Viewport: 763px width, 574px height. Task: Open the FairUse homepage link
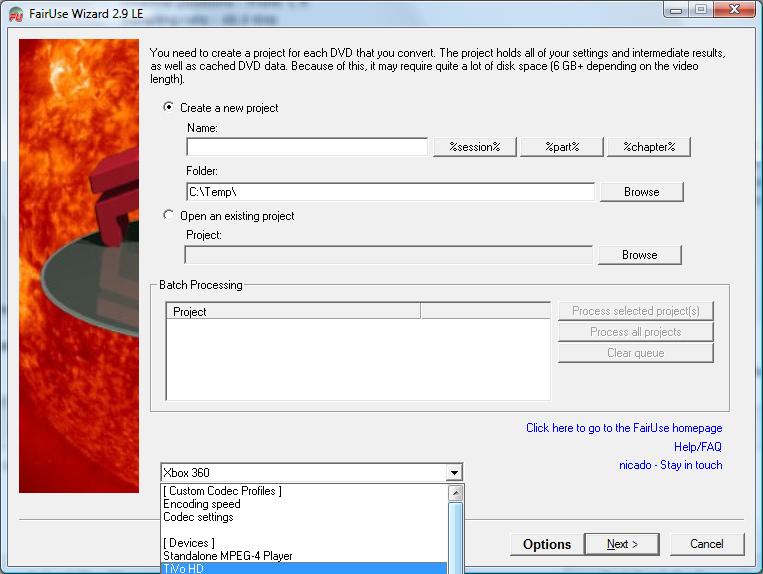pyautogui.click(x=624, y=428)
